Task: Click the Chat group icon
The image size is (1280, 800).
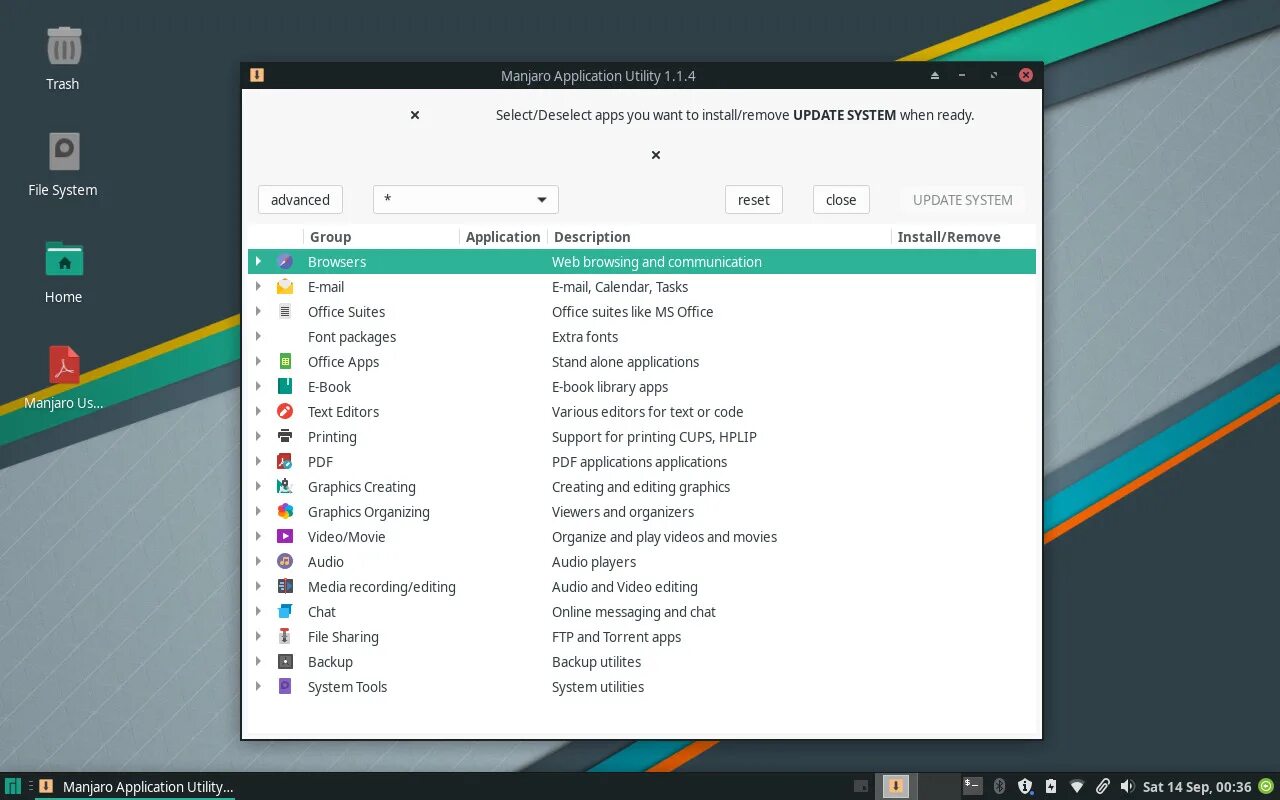Action: point(285,611)
